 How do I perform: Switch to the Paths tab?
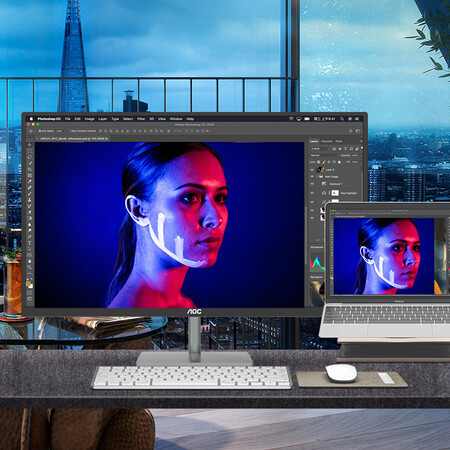click(x=339, y=141)
